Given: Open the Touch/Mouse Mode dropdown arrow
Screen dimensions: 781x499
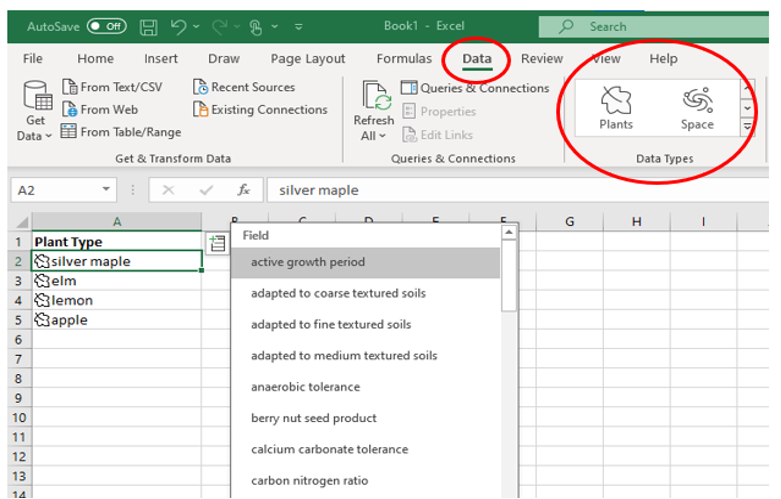Looking at the screenshot, I should pos(274,26).
